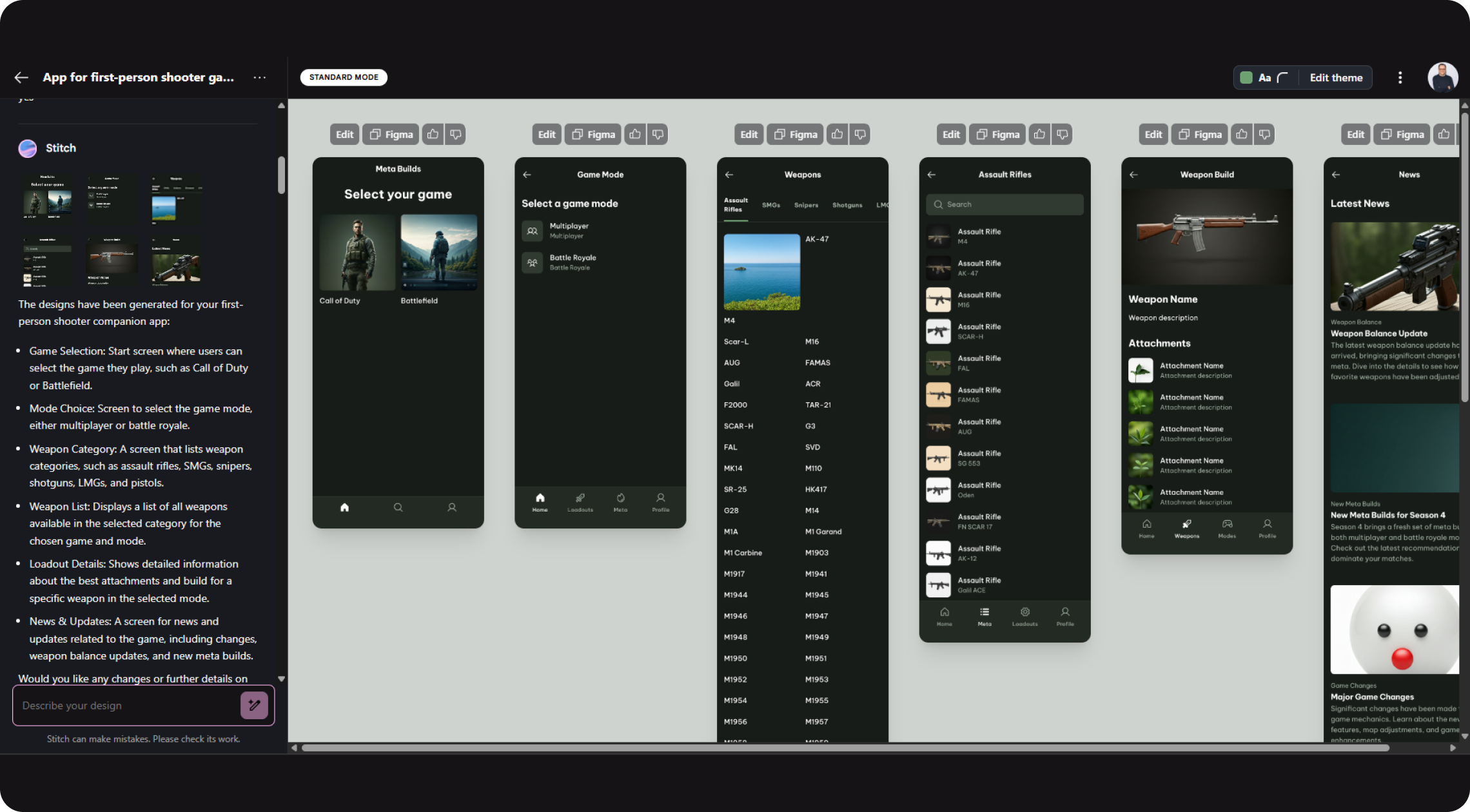The width and height of the screenshot is (1470, 812).
Task: Click the green theme color swatch
Action: [x=1246, y=77]
